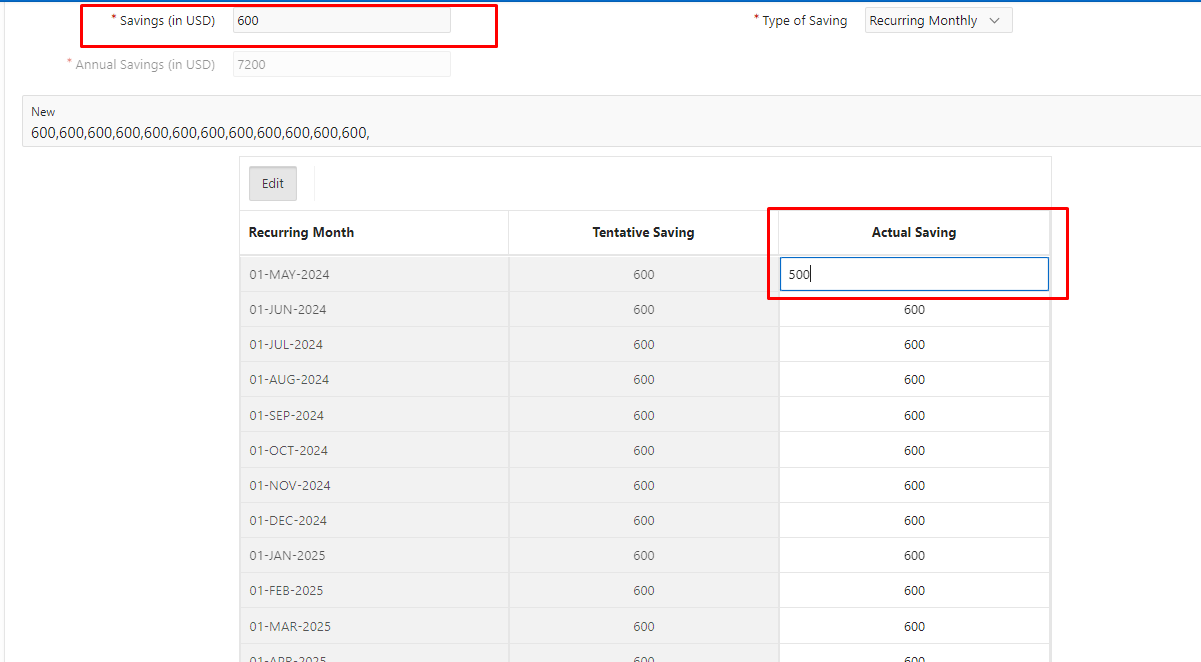
Task: Click the Tentative Saving value for 01-SEP-2024
Action: 643,415
